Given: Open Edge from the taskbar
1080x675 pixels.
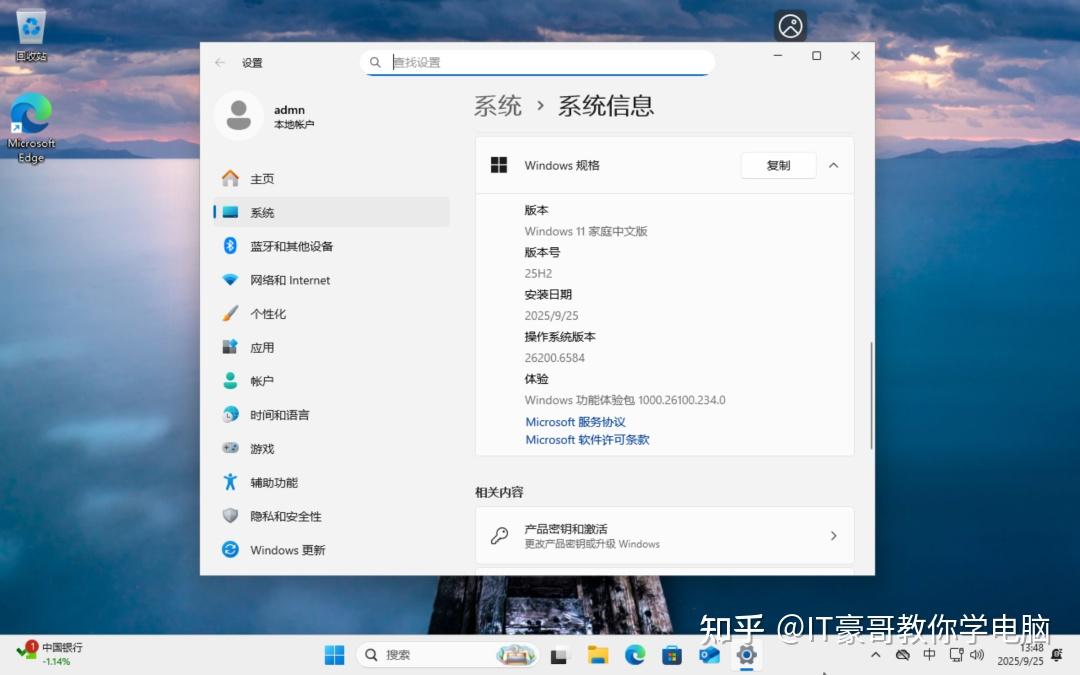Looking at the screenshot, I should 635,654.
